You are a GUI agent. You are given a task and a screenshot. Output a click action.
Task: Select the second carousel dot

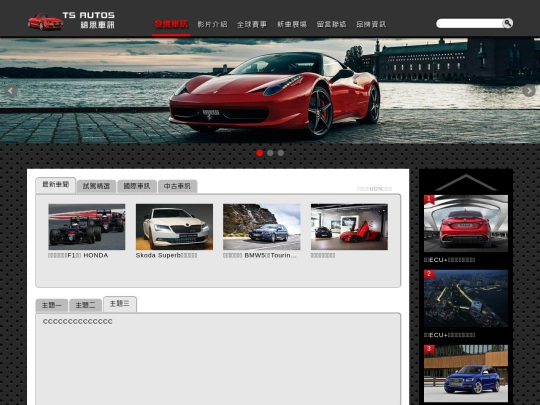pyautogui.click(x=270, y=153)
